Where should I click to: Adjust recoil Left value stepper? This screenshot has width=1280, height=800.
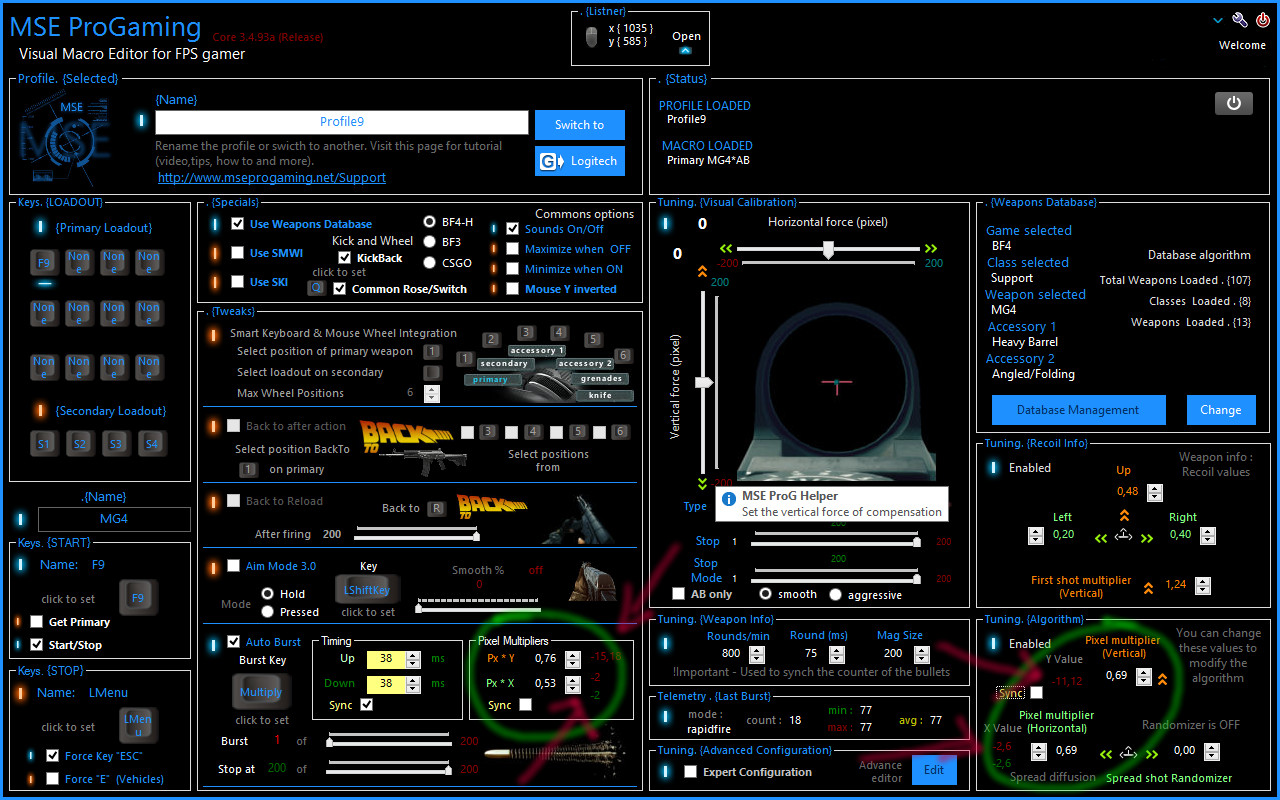[x=1036, y=535]
